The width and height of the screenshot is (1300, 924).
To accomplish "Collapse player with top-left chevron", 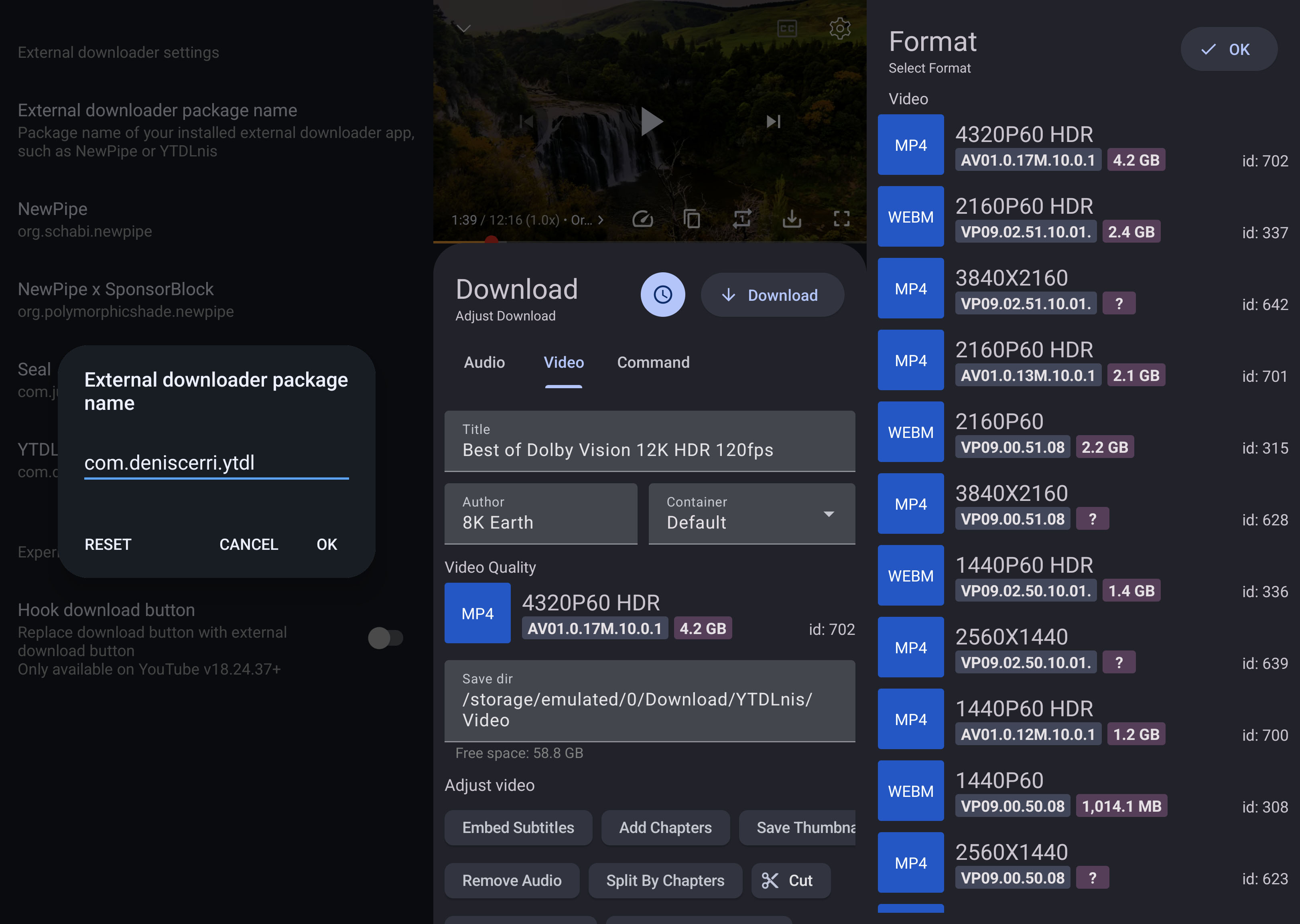I will (x=464, y=28).
